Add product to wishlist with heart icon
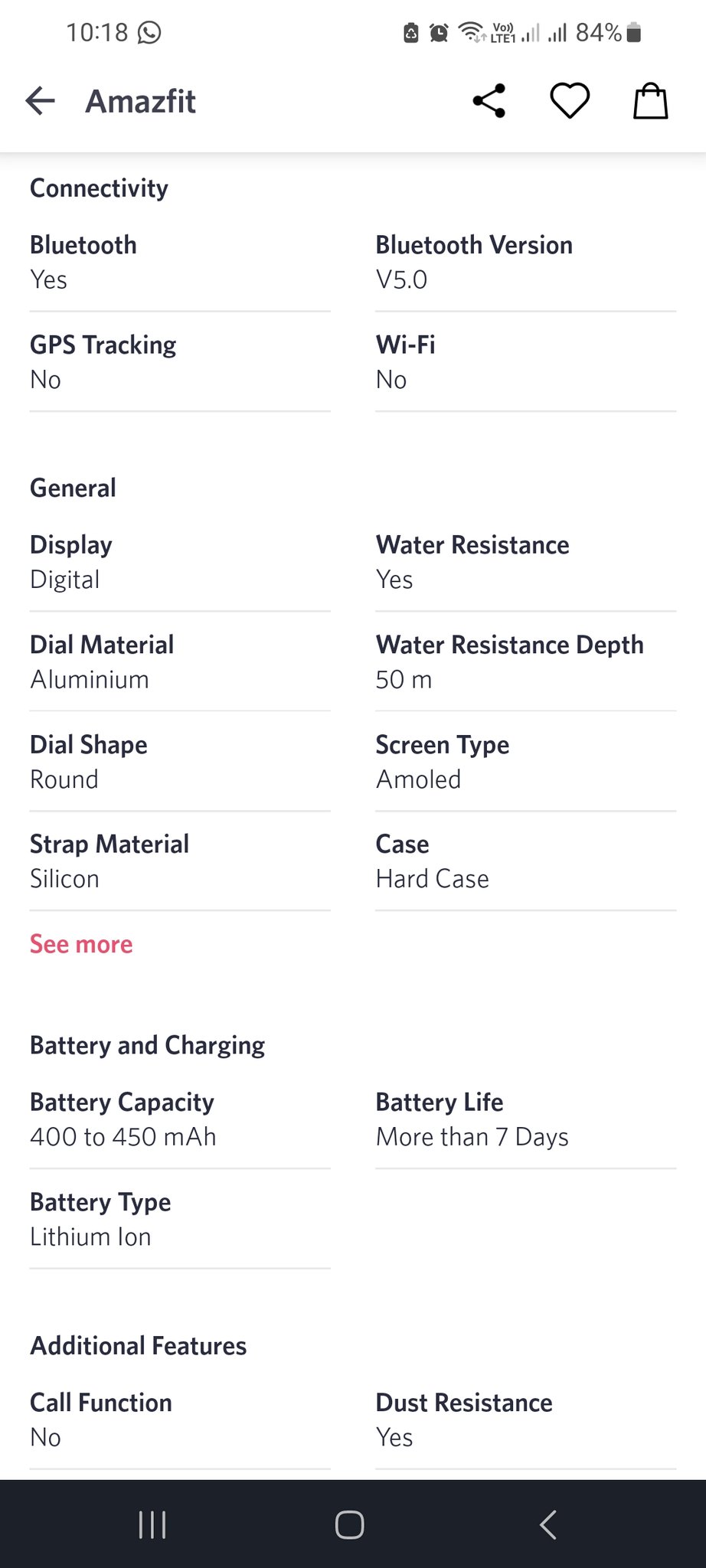The image size is (706, 1568). pos(570,100)
